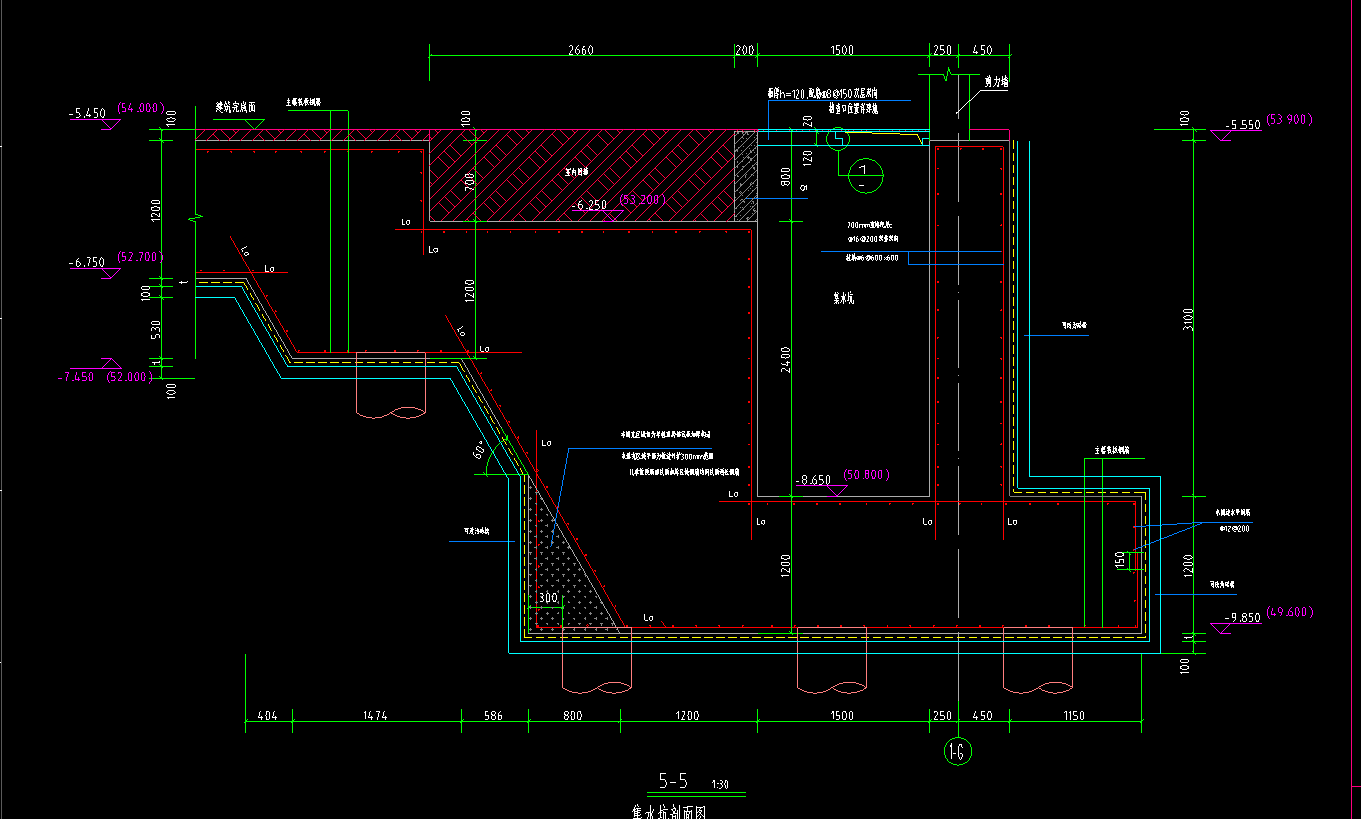
Task: Click the 1-G axis bubble
Action: tap(958, 751)
